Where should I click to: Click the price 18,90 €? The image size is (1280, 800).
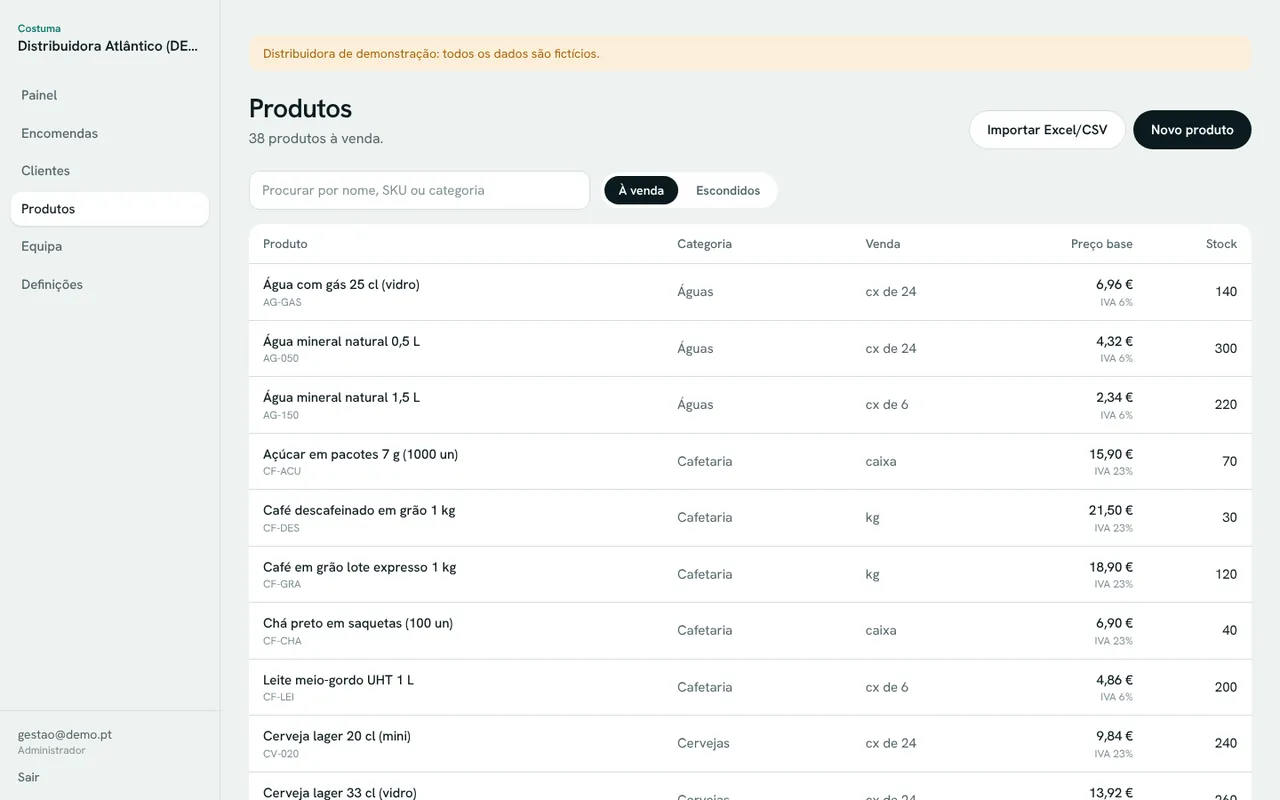tap(1111, 567)
